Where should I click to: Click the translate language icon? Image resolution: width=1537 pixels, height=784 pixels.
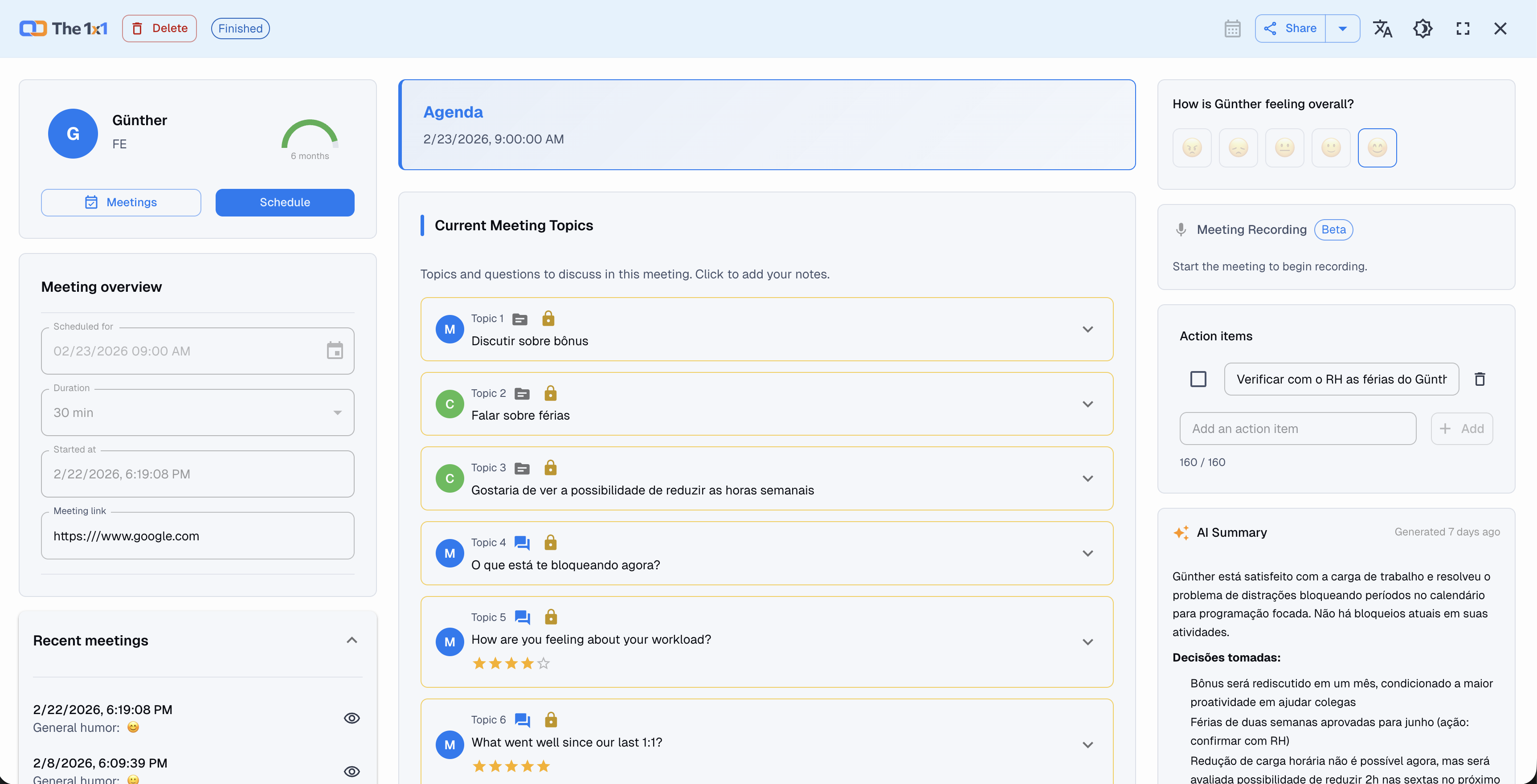click(1382, 29)
